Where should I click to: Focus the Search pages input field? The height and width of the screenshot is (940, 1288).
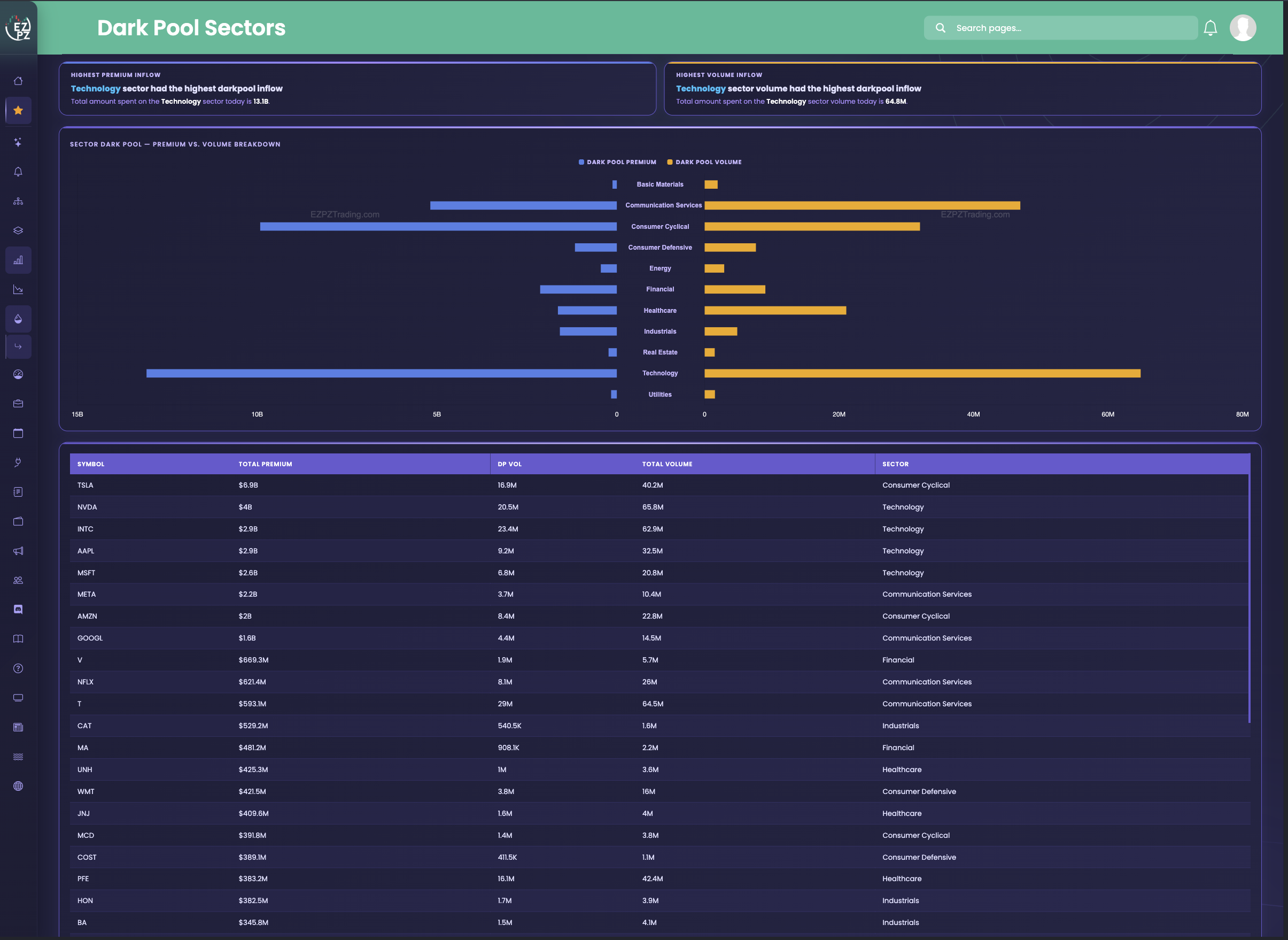1061,28
